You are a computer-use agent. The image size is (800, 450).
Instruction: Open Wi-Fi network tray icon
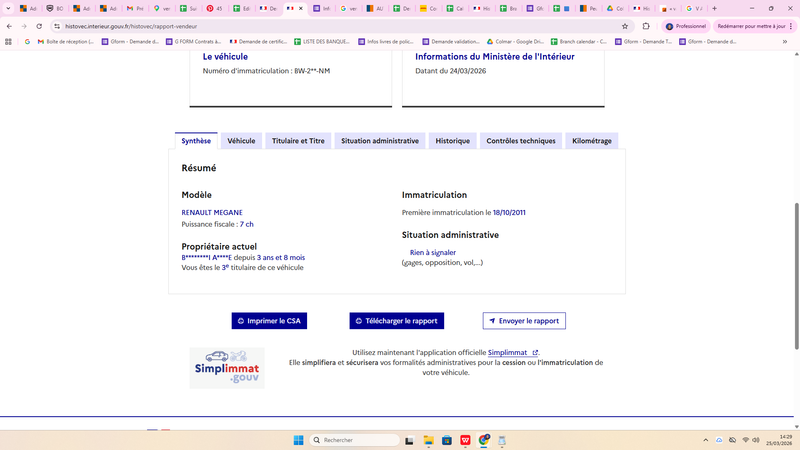[x=745, y=440]
